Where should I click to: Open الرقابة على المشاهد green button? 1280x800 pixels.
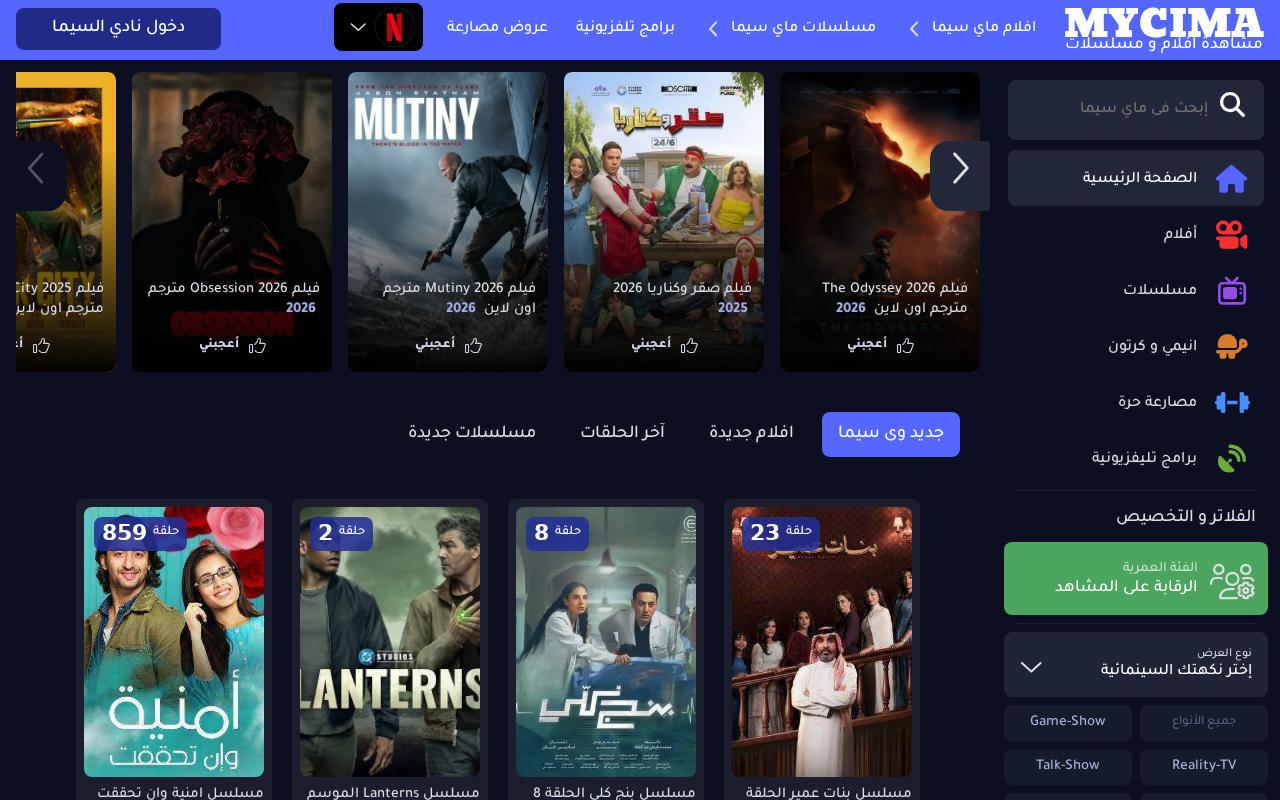1136,579
